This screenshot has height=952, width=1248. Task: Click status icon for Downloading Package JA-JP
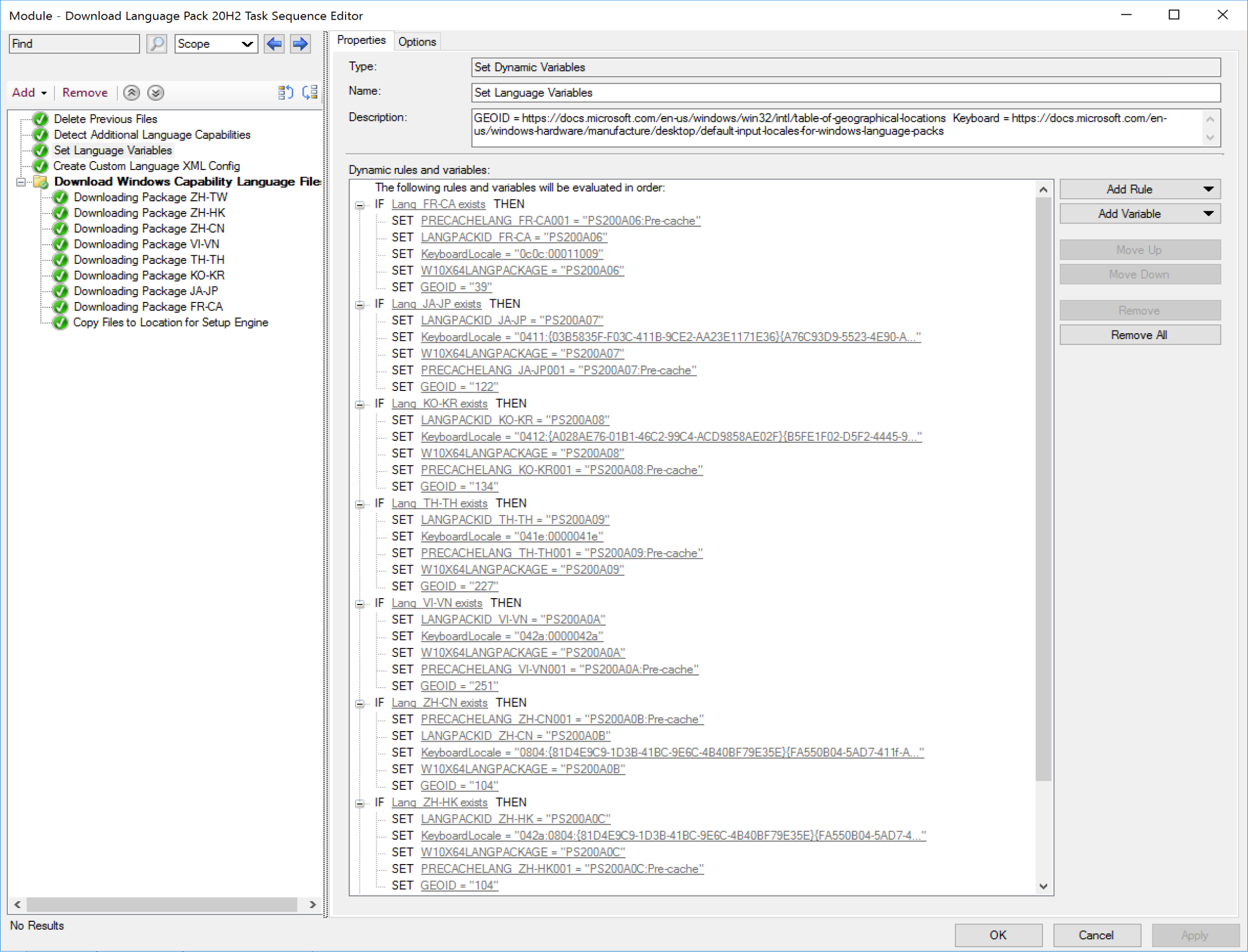coord(60,291)
